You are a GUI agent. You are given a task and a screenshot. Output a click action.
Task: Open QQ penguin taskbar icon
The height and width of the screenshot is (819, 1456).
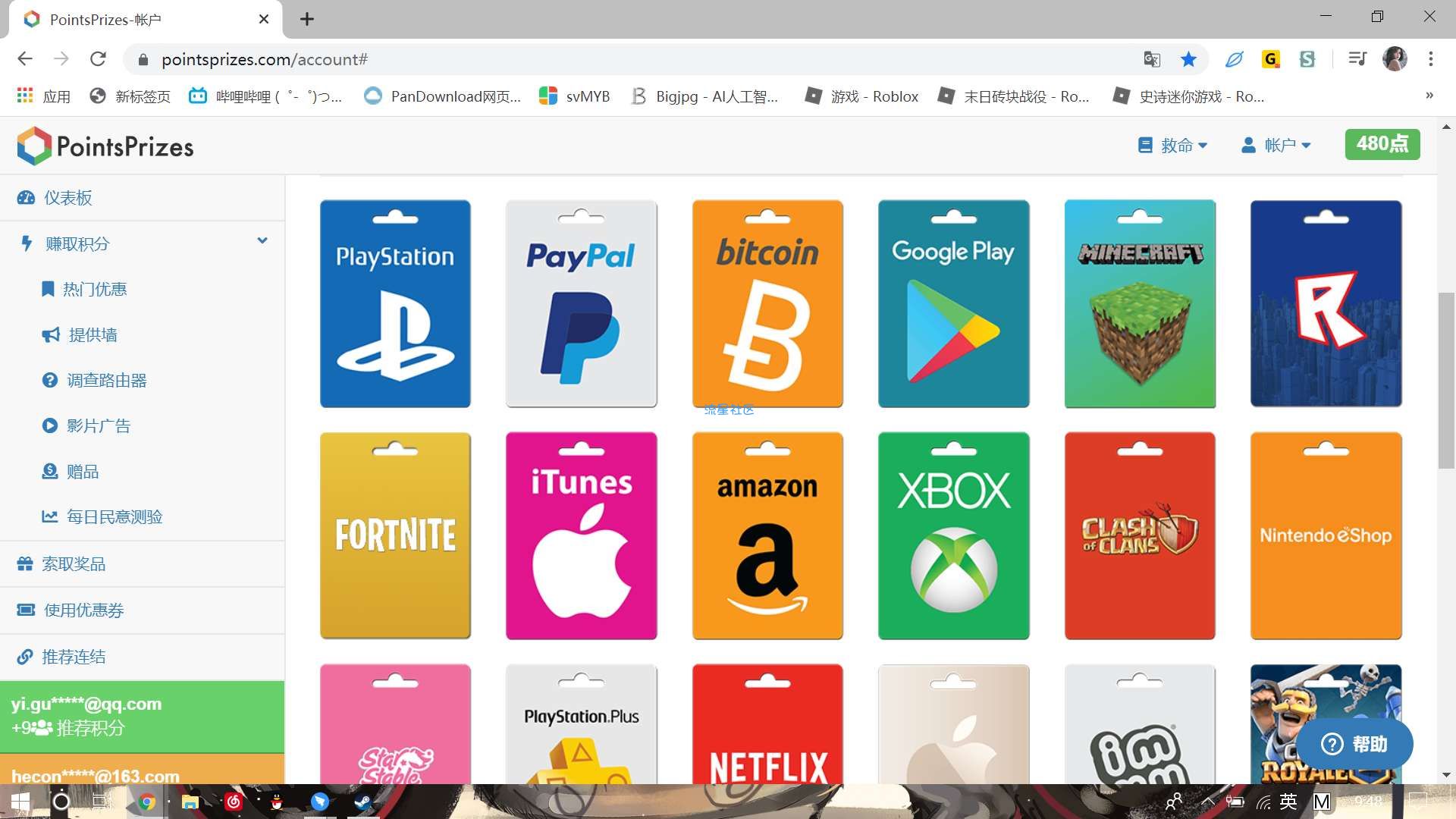[277, 802]
